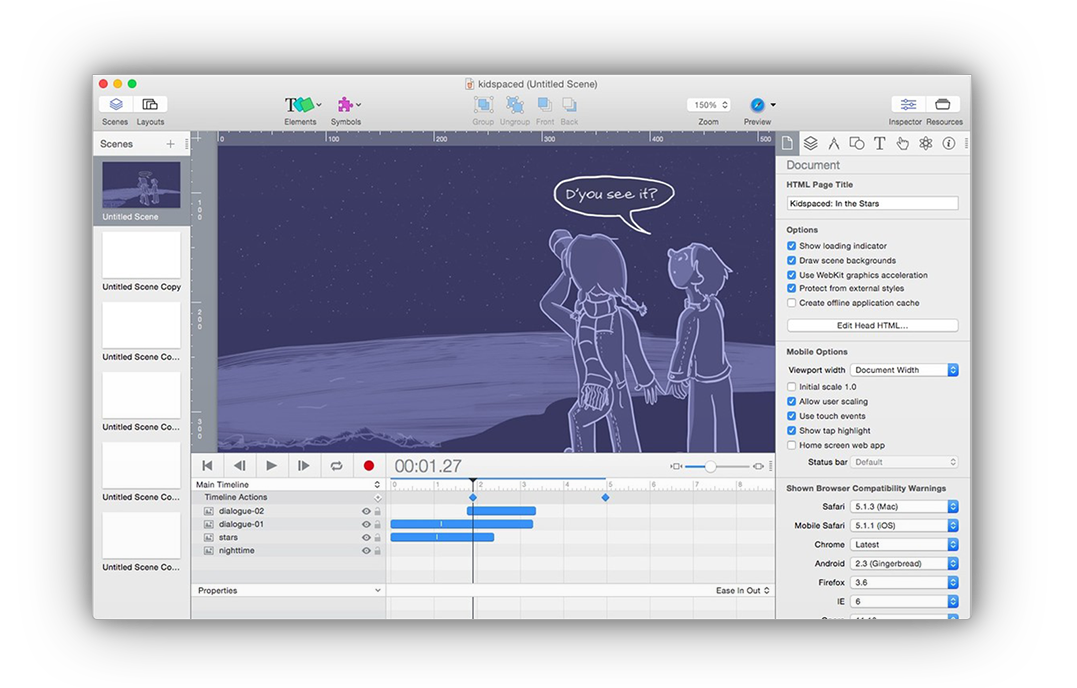Zoom in timeline icon
This screenshot has height=688, width=1077.
[x=758, y=466]
